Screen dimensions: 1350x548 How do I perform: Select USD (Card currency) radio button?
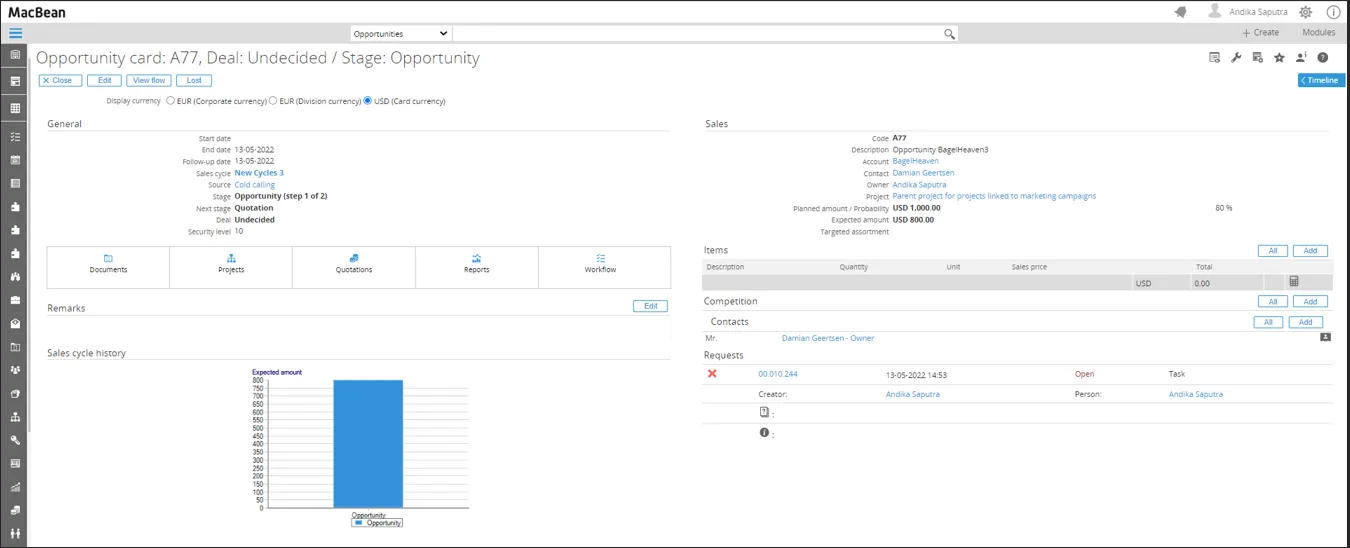pos(368,101)
